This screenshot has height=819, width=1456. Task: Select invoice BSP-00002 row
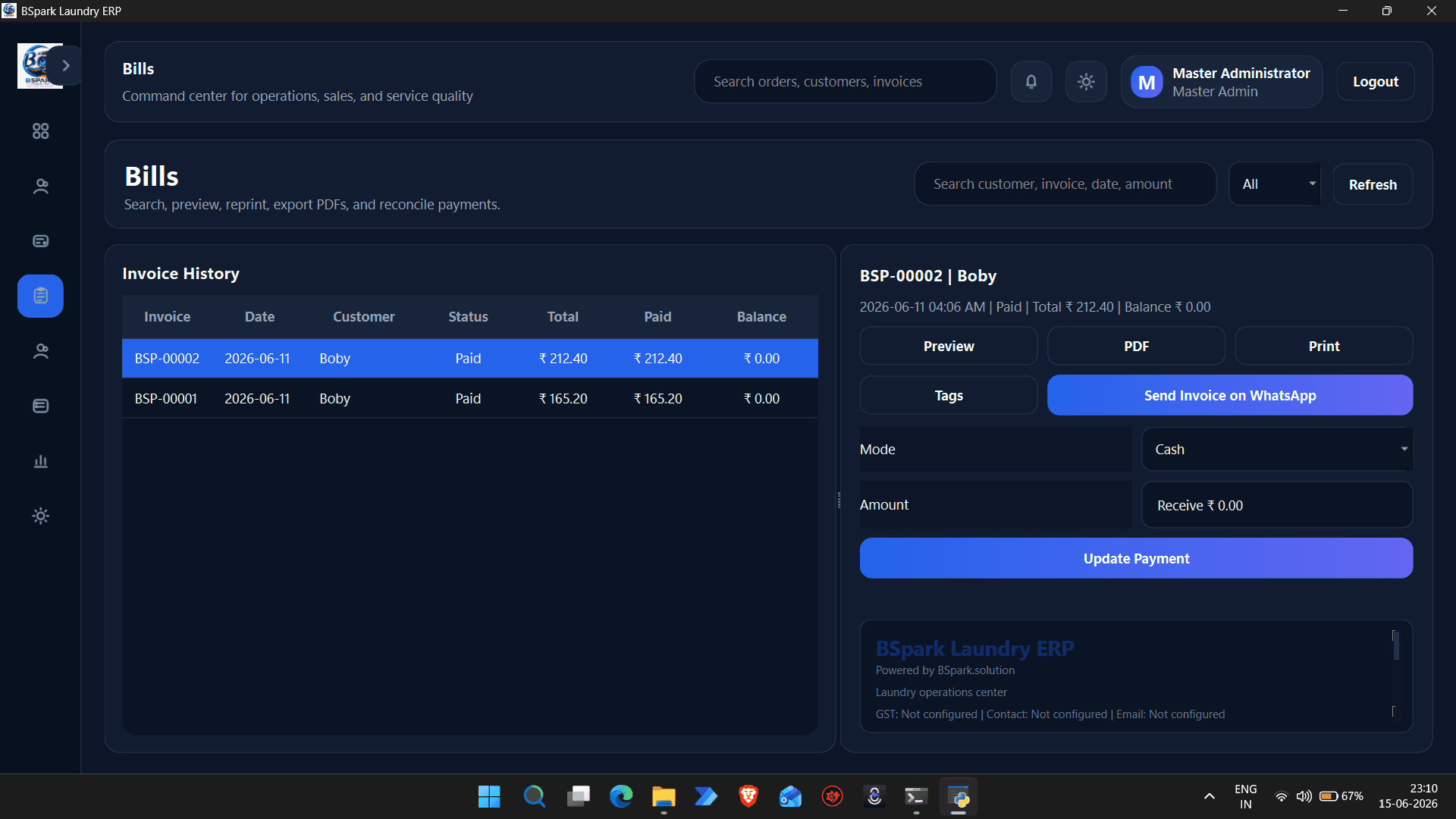470,358
